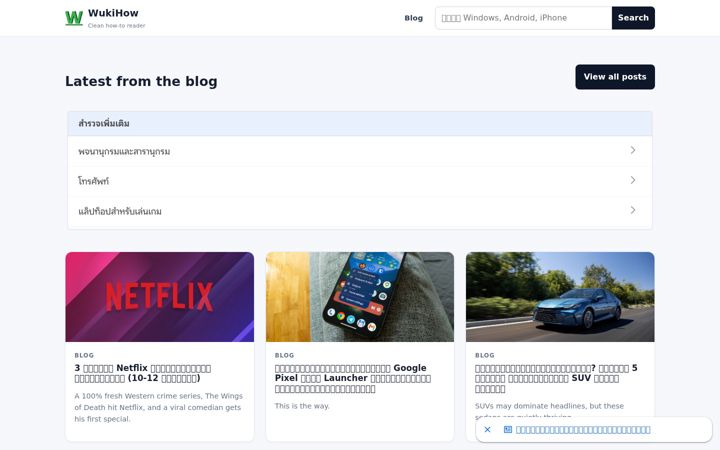720x450 pixels.
Task: Select the พจนานุกรมและสารานุกรม list row
Action: [x=360, y=151]
